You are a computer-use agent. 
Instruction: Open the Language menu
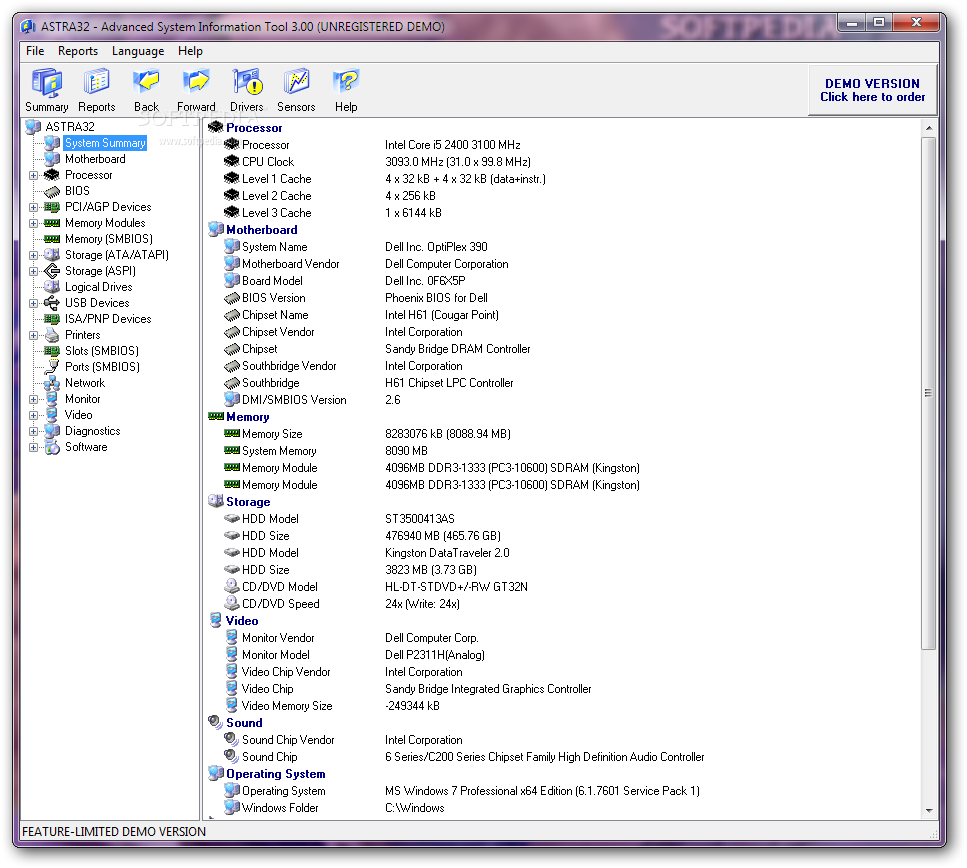tap(138, 51)
